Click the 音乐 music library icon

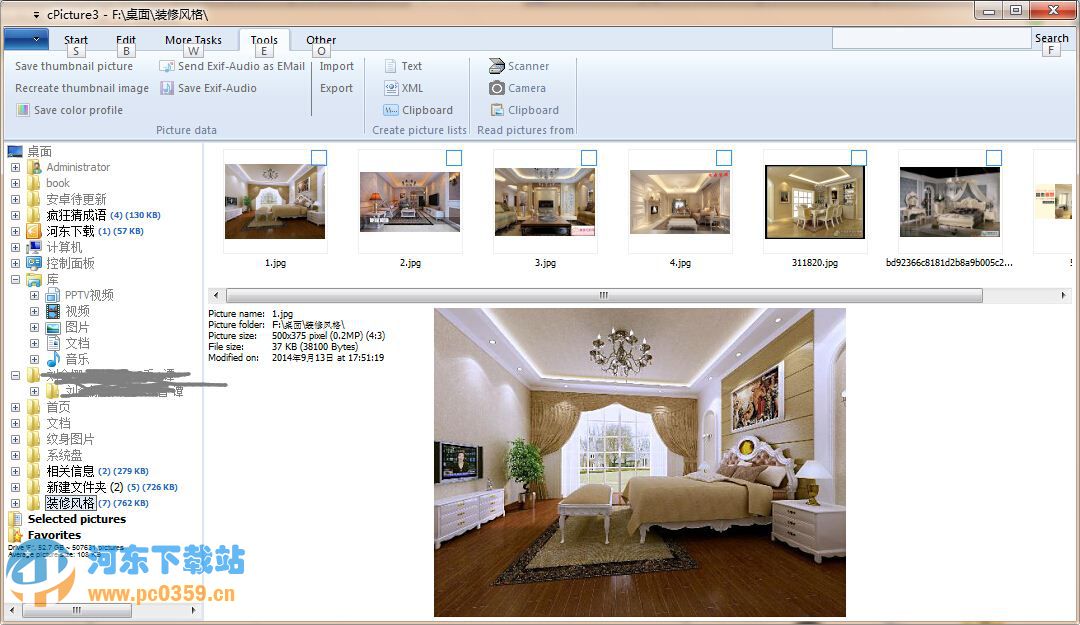pos(53,359)
